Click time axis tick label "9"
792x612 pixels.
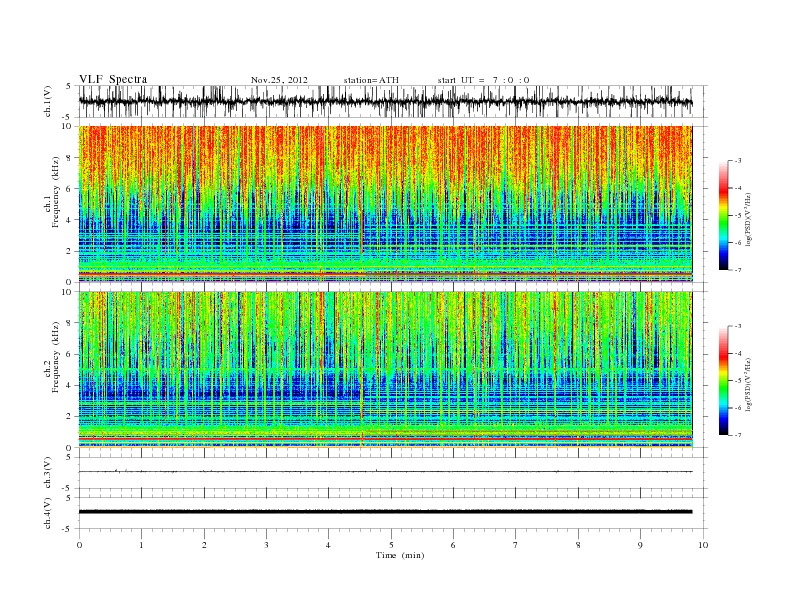click(640, 545)
